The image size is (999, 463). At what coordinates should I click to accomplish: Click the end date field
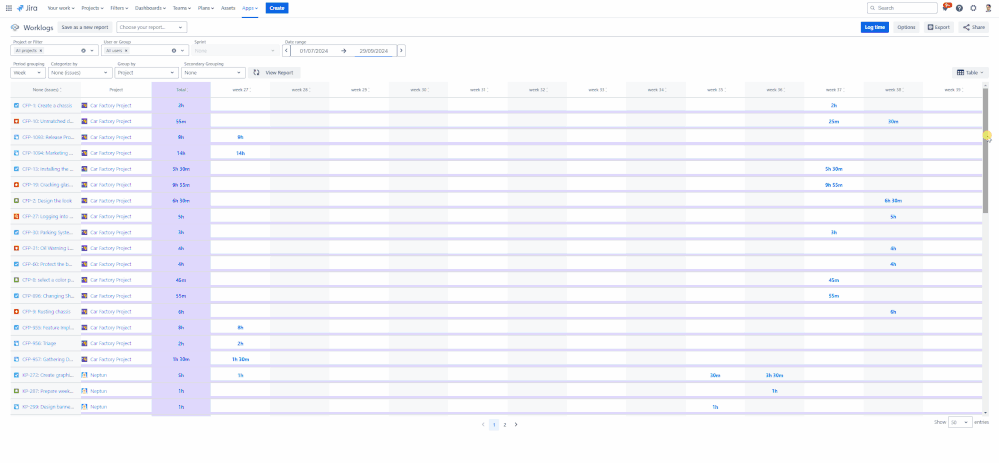[x=374, y=50]
